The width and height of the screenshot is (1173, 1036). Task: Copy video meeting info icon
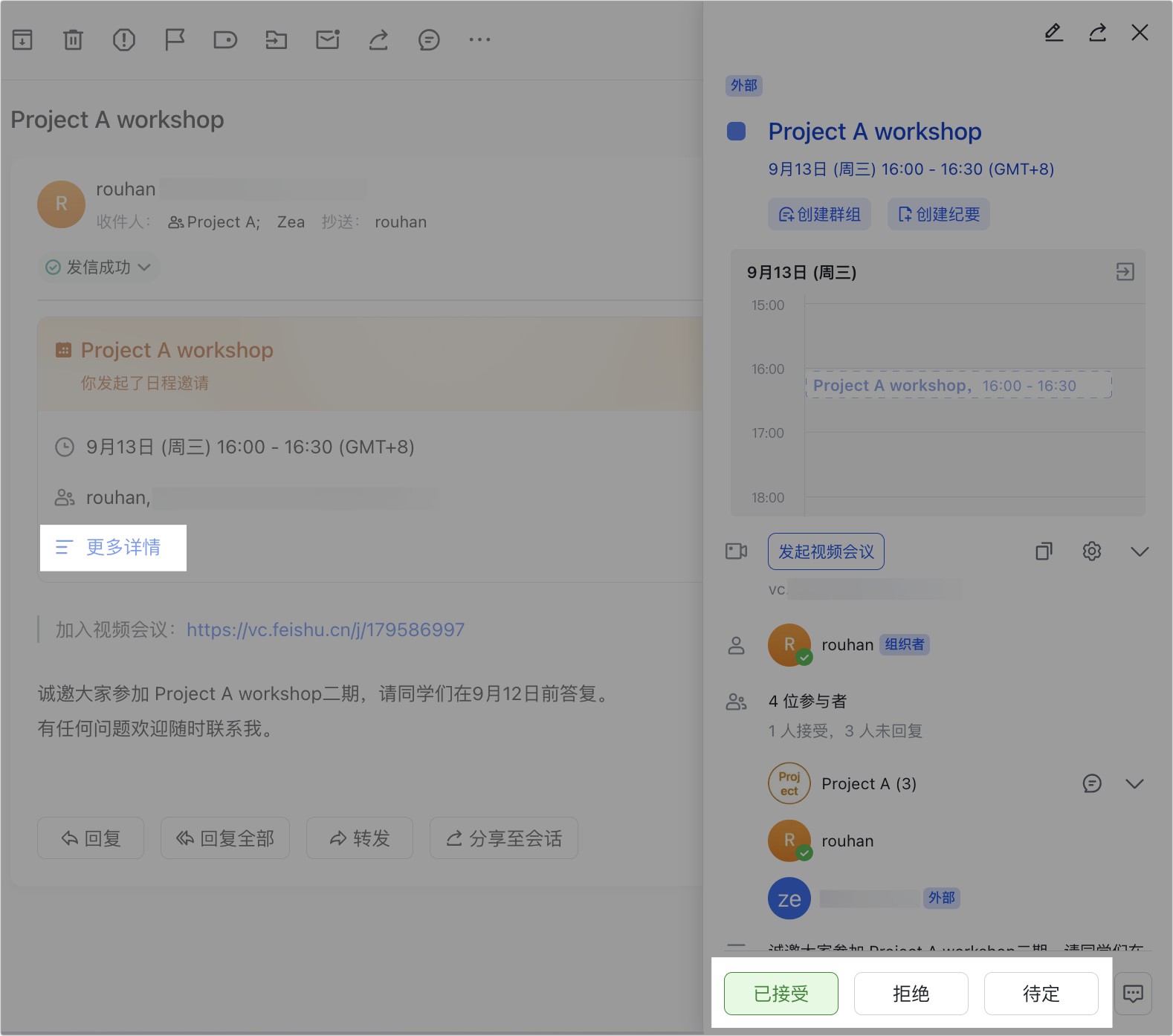pos(1044,551)
